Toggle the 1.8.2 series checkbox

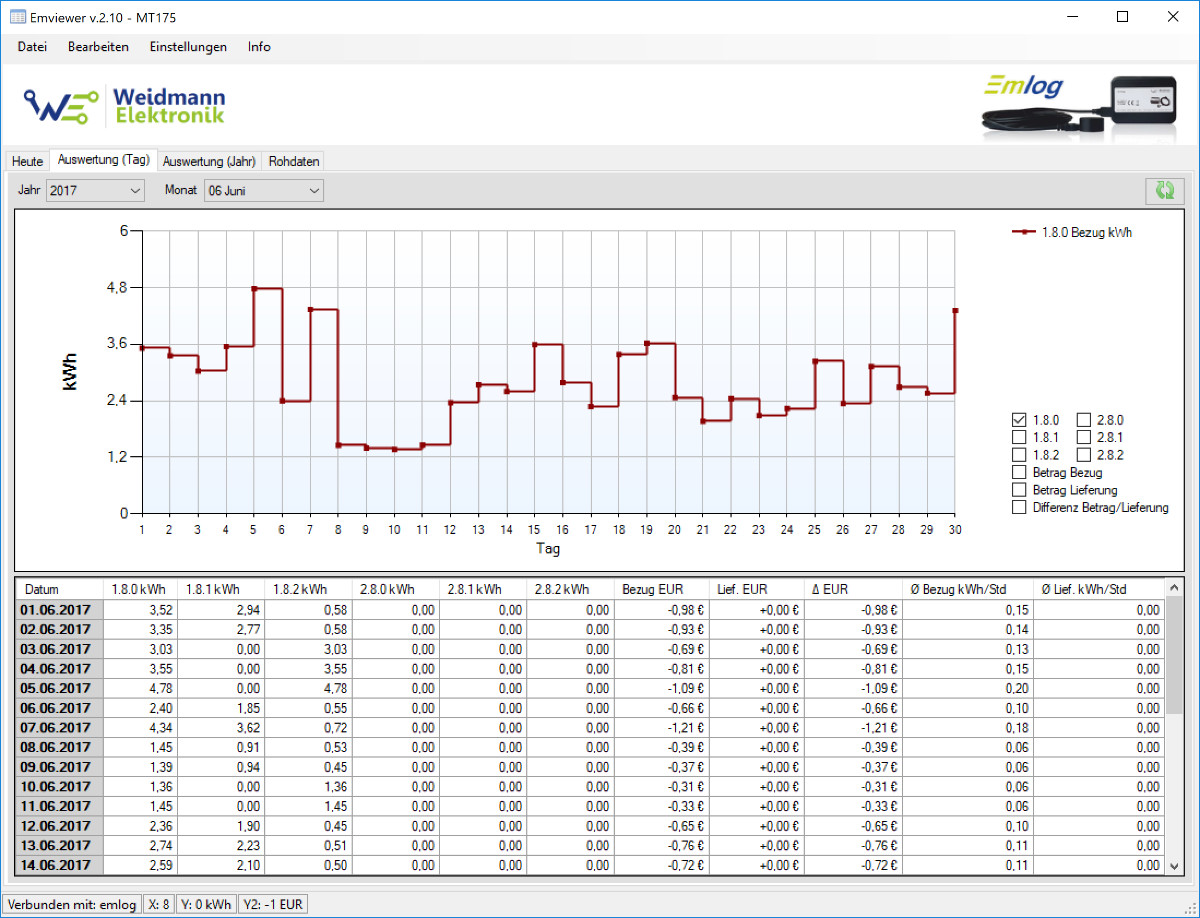tap(1019, 455)
